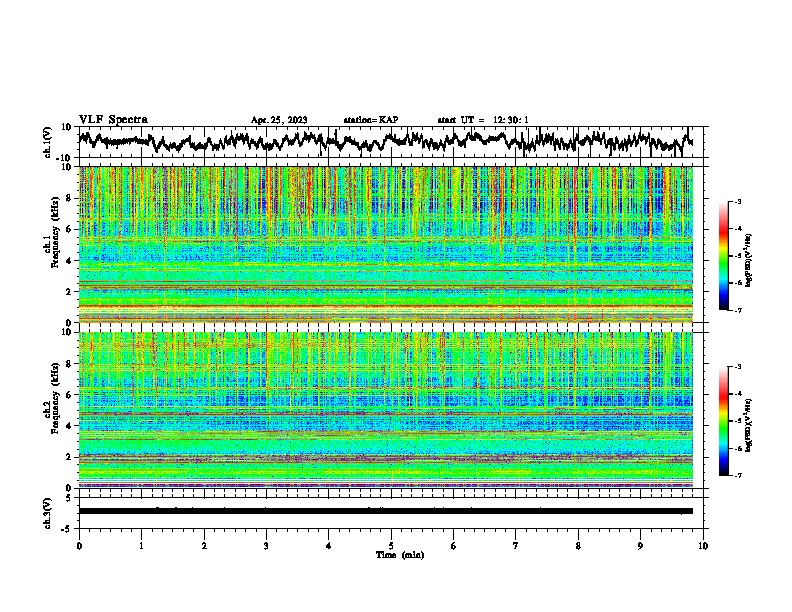Click the '-7' label on ch.1 colorbar
Image resolution: width=792 pixels, height=612 pixels.
tap(738, 310)
